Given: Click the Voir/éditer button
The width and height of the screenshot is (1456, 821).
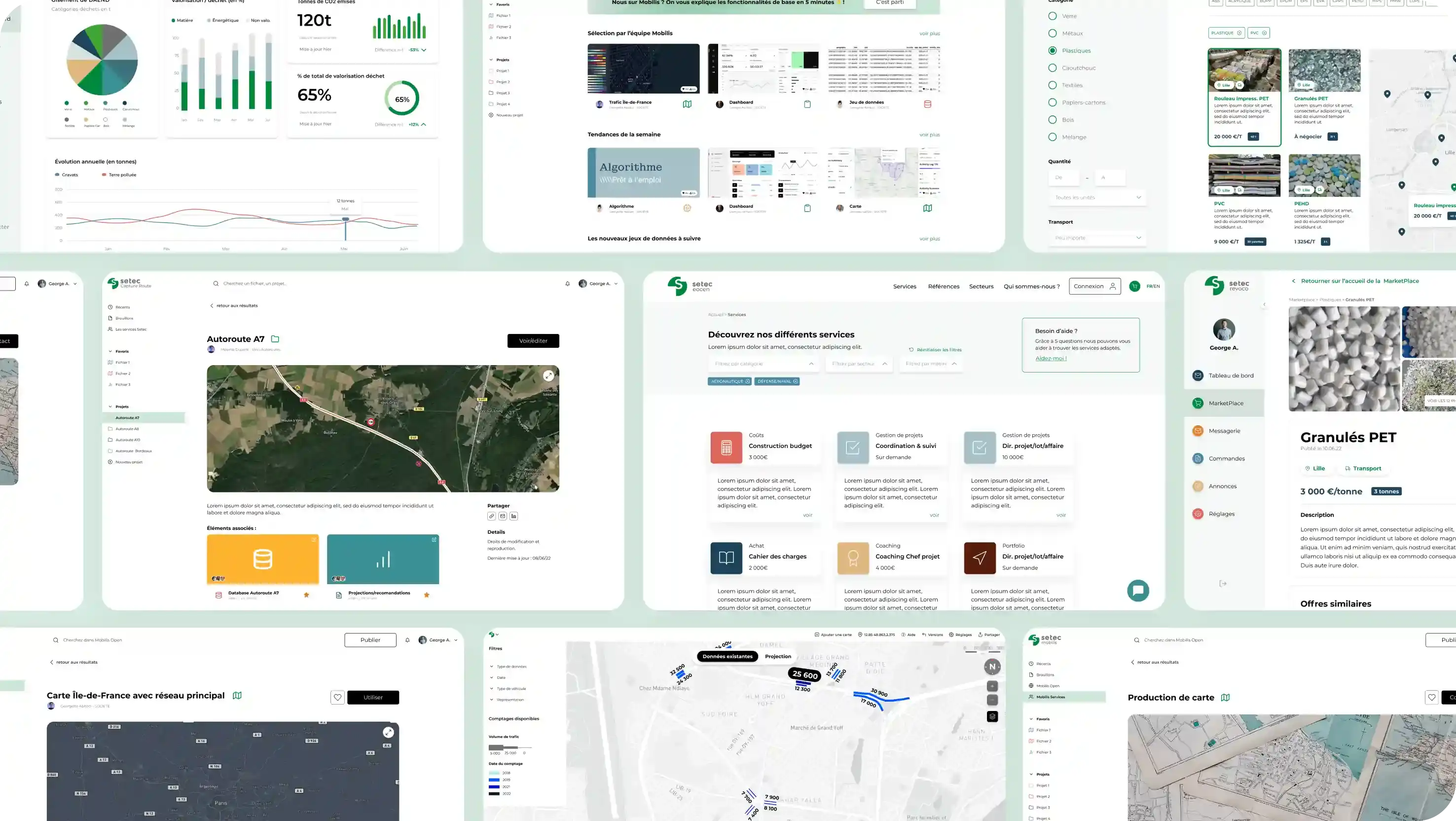Looking at the screenshot, I should click(533, 340).
